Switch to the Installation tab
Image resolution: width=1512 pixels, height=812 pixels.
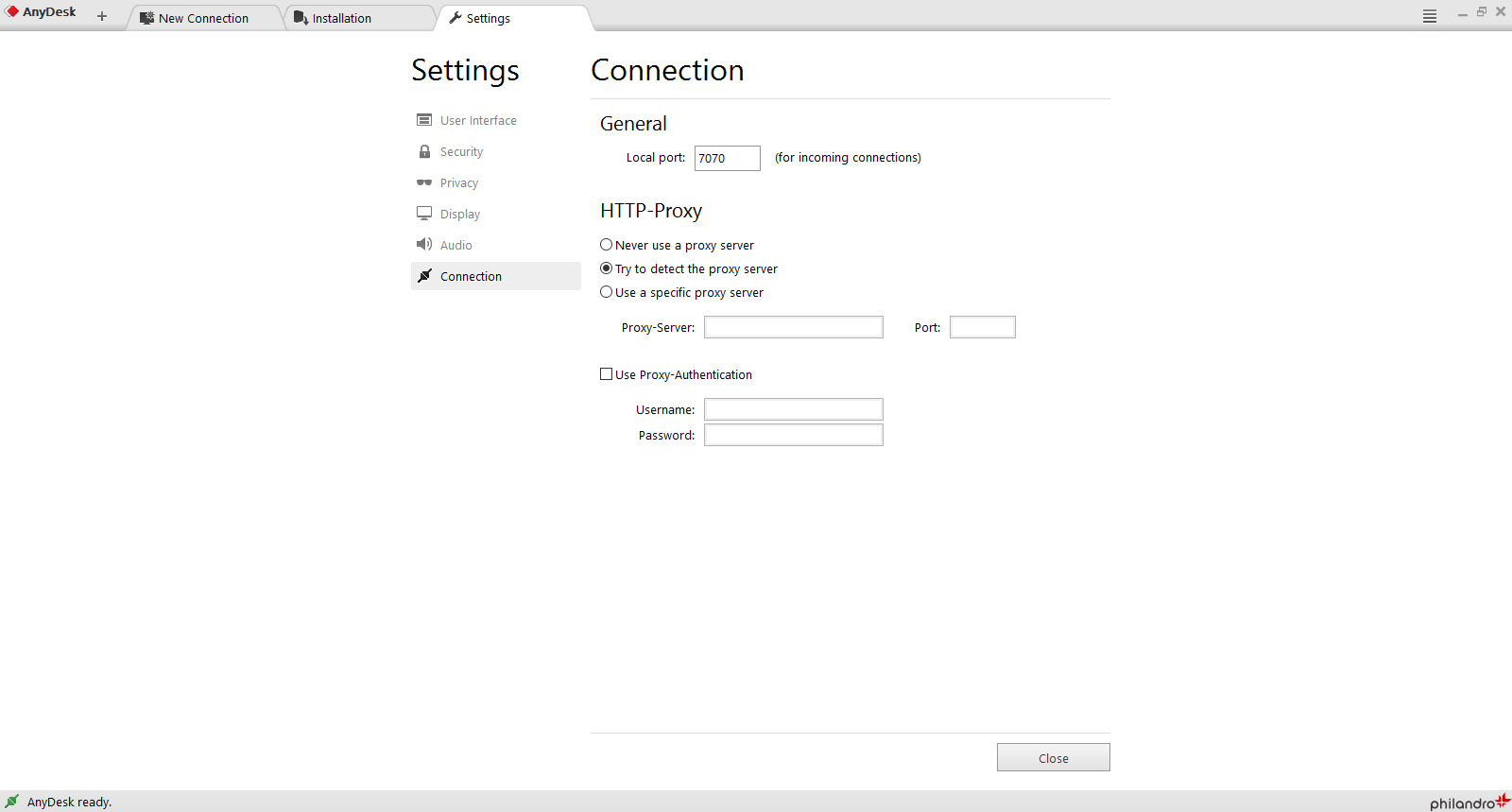pyautogui.click(x=360, y=18)
